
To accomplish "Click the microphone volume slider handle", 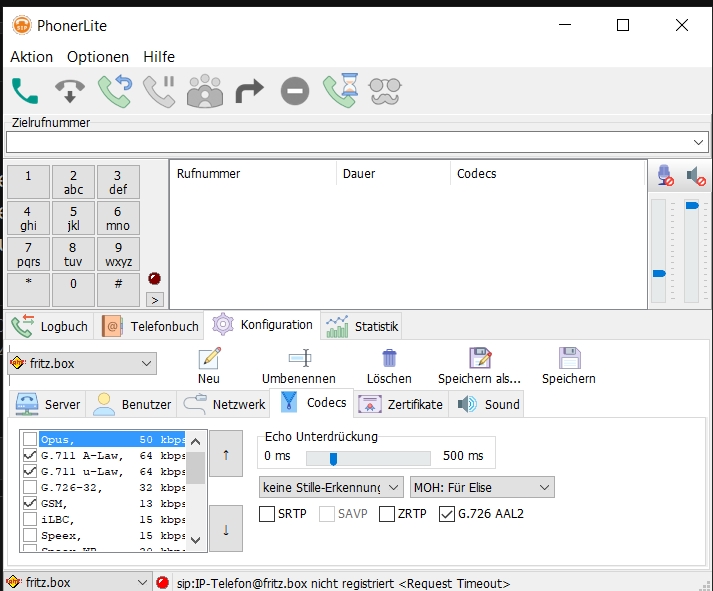I will (x=659, y=273).
